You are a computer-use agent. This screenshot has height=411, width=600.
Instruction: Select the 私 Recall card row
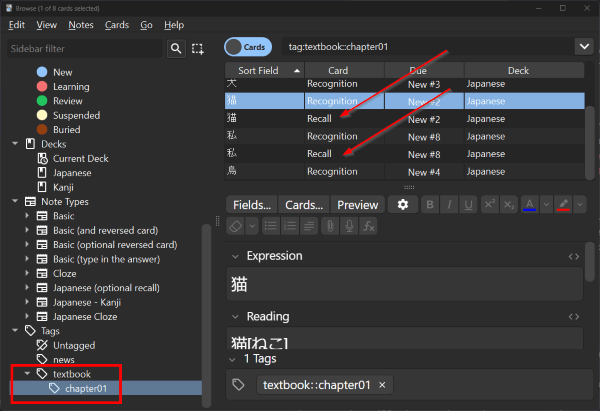coord(404,153)
